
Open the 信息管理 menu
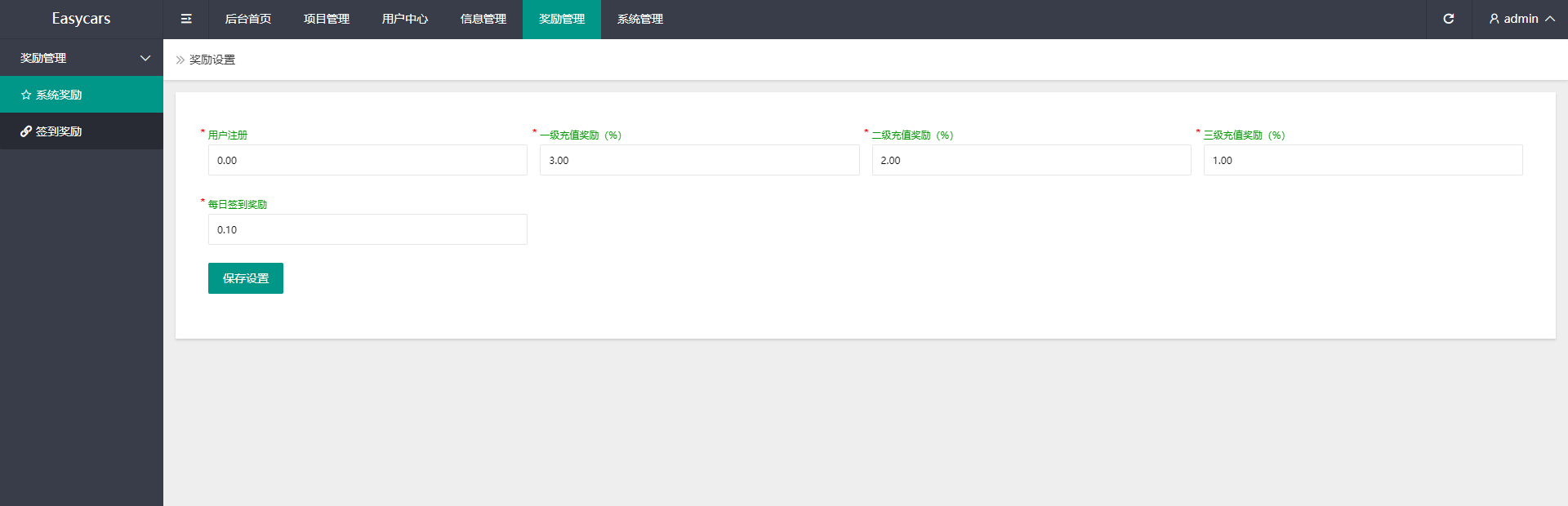click(483, 19)
